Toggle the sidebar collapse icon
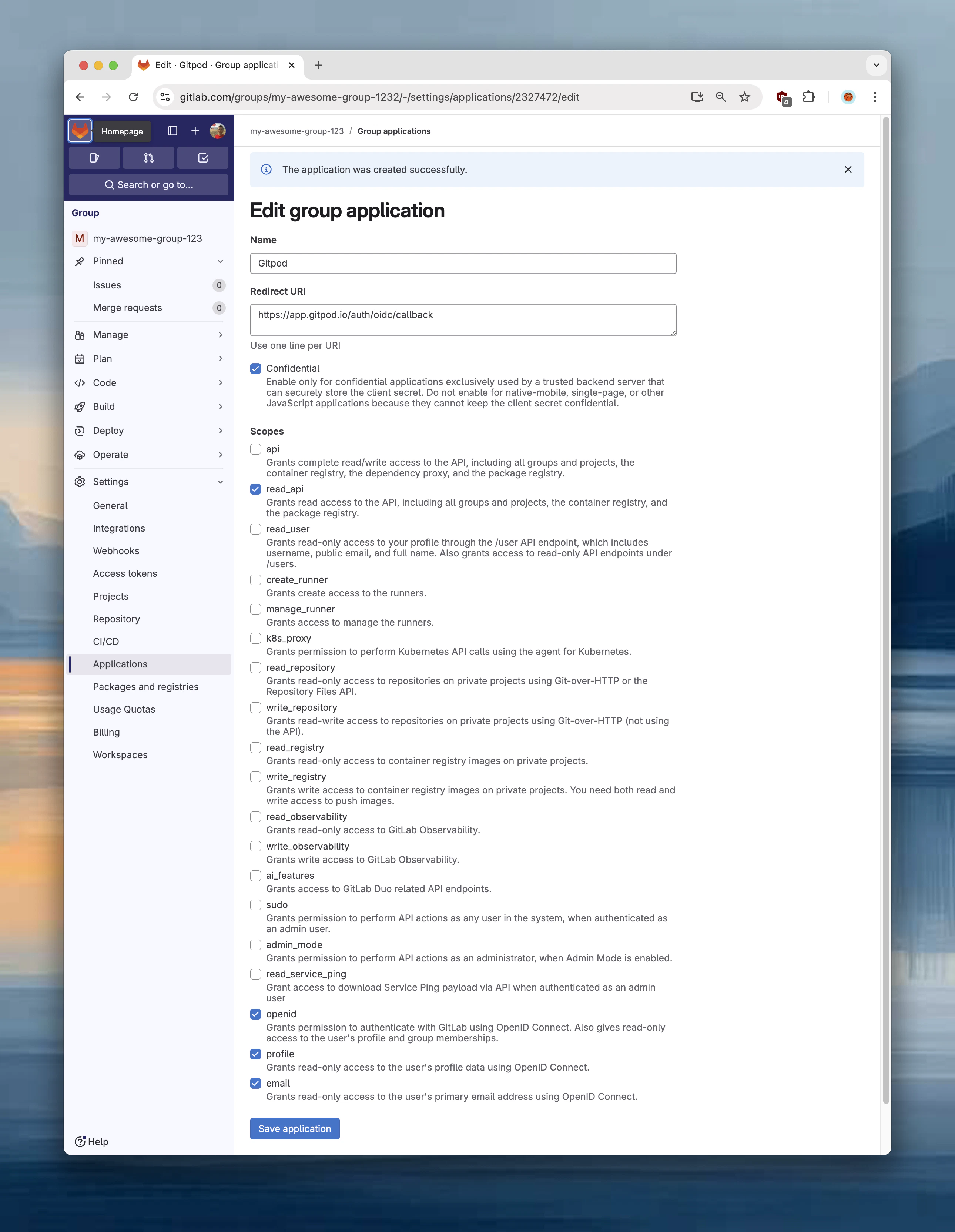 click(x=172, y=131)
